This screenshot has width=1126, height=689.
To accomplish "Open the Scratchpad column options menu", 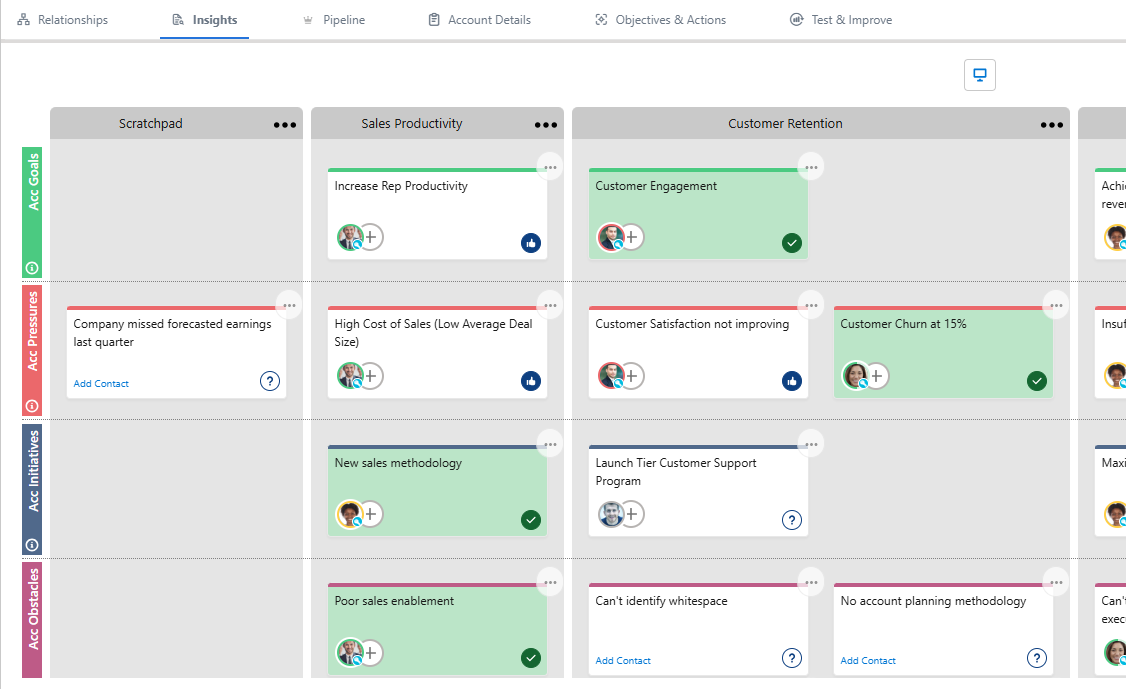I will coord(285,125).
